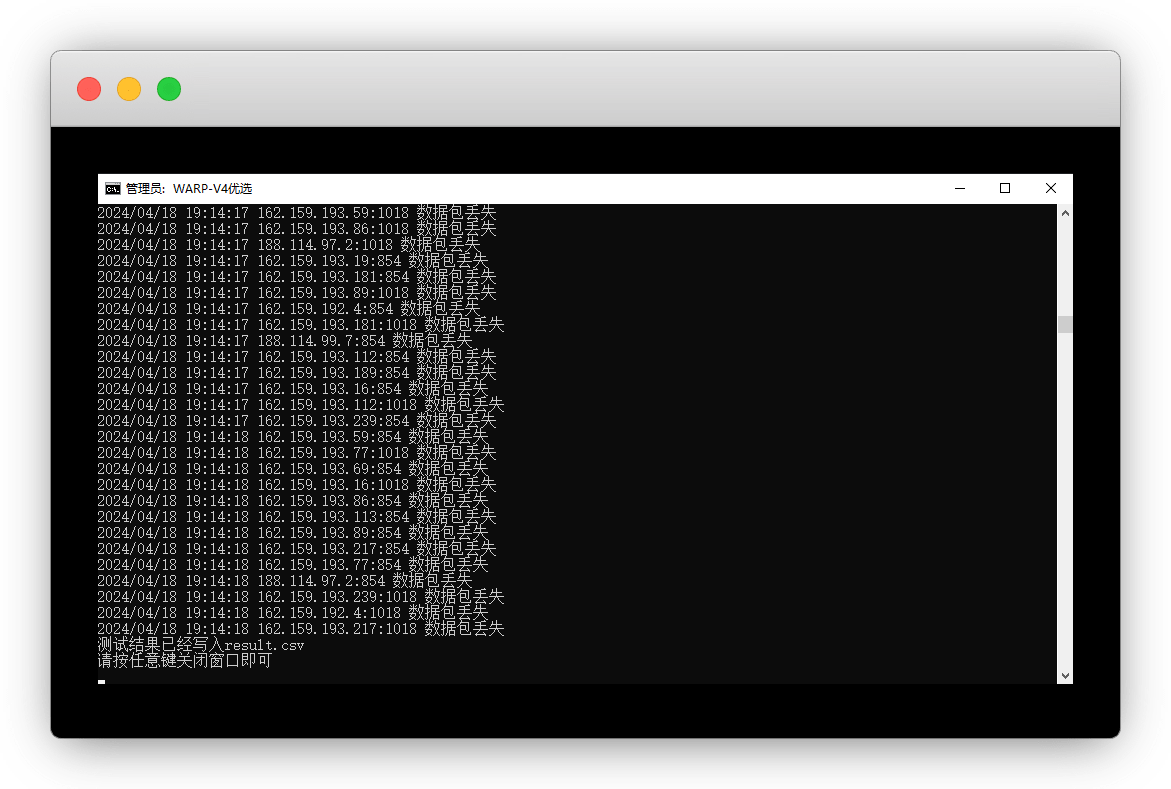Click the scrollbar up arrow
This screenshot has width=1171, height=789.
coord(1065,213)
